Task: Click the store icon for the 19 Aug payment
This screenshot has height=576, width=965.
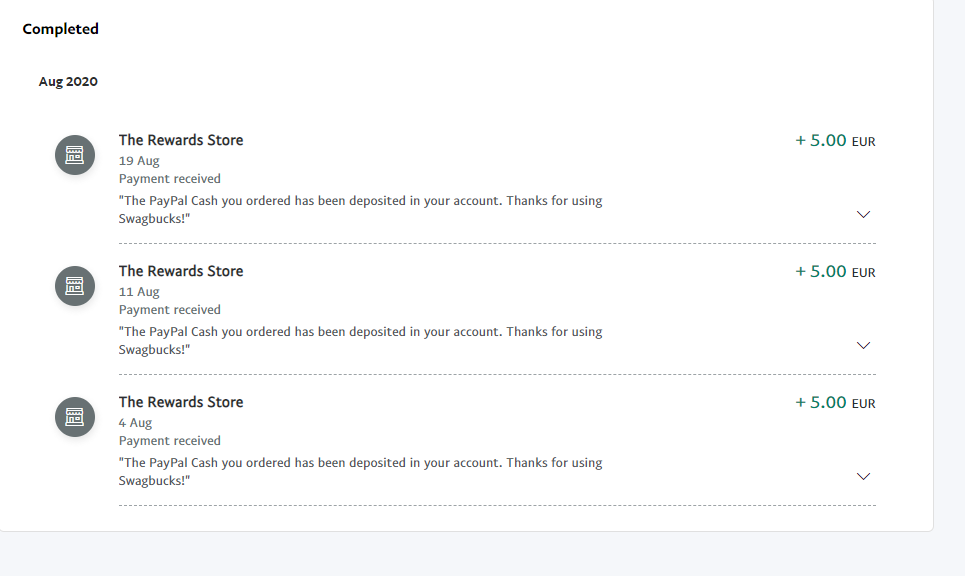Action: [x=74, y=155]
